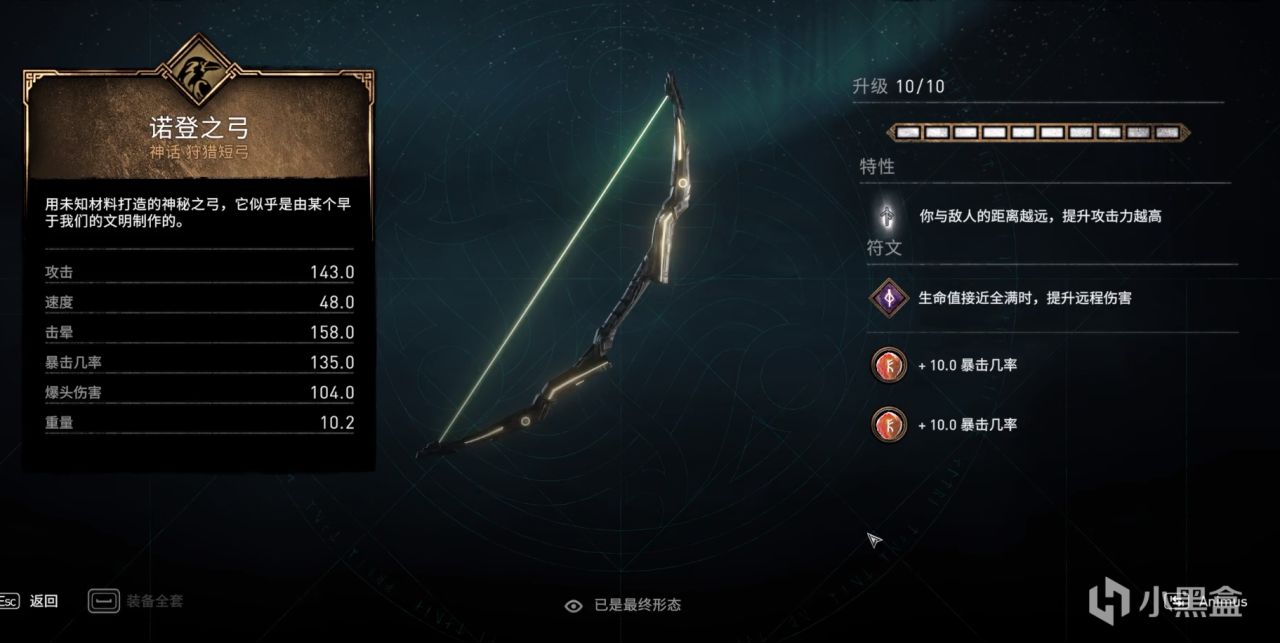Screen dimensions: 1280x643
Task: Click the 装备全套 equip set label
Action: 155,601
